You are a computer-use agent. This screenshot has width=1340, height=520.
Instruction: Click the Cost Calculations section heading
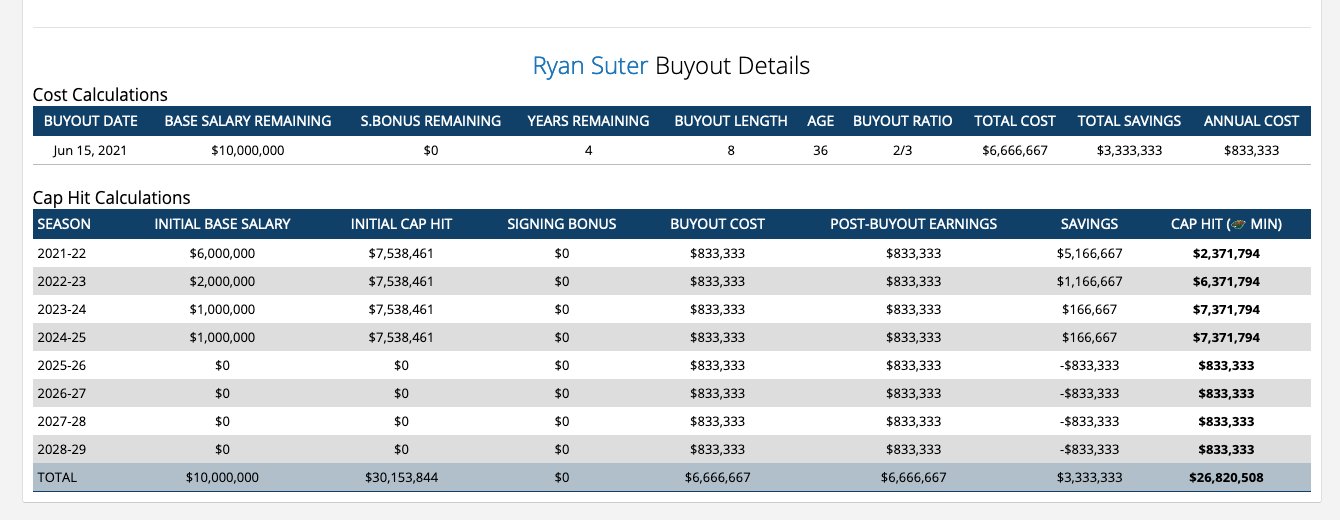[100, 95]
